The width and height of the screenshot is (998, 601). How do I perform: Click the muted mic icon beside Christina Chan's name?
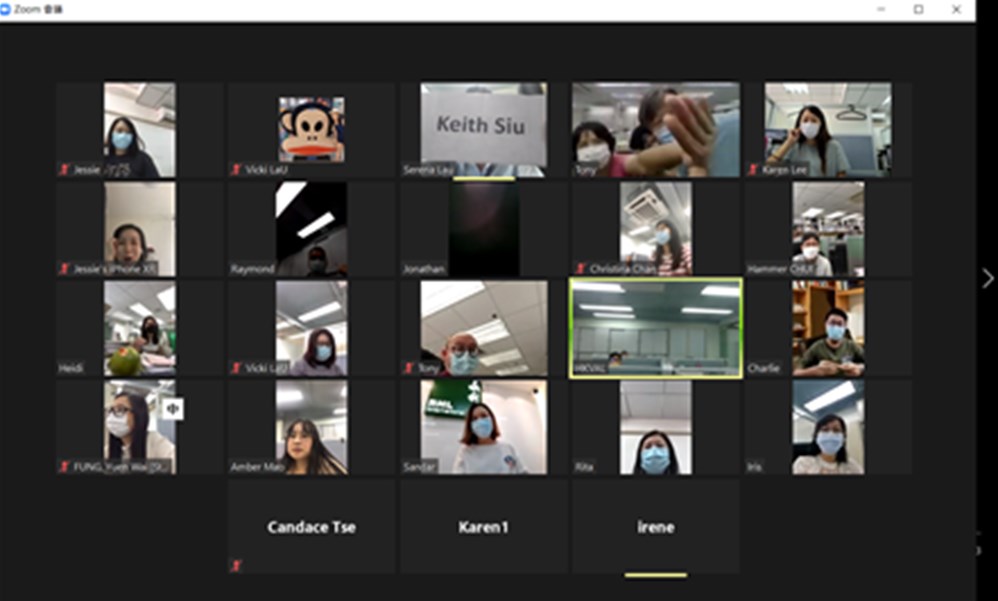tap(581, 268)
